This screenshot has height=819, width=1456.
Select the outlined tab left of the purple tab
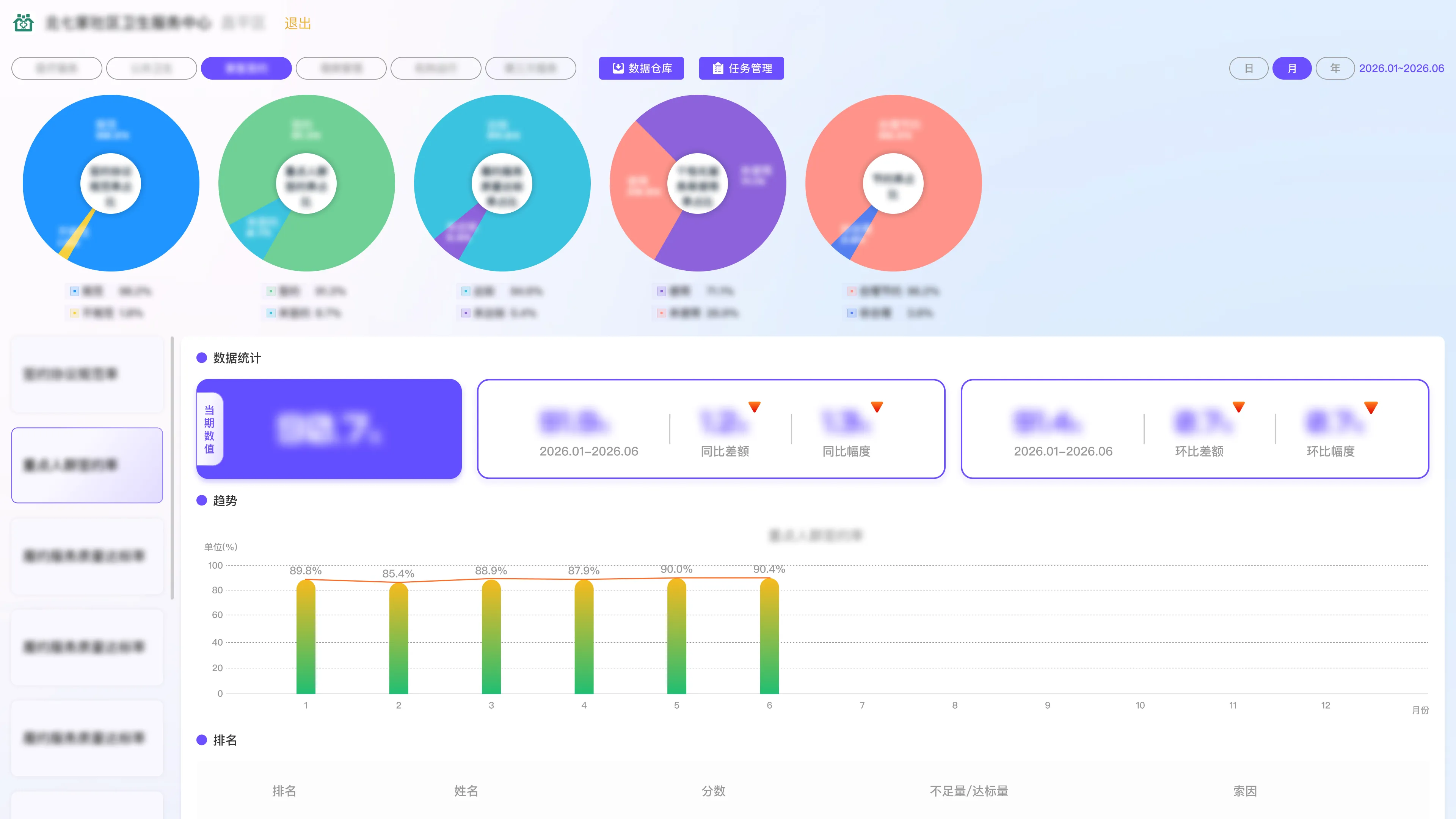click(152, 68)
